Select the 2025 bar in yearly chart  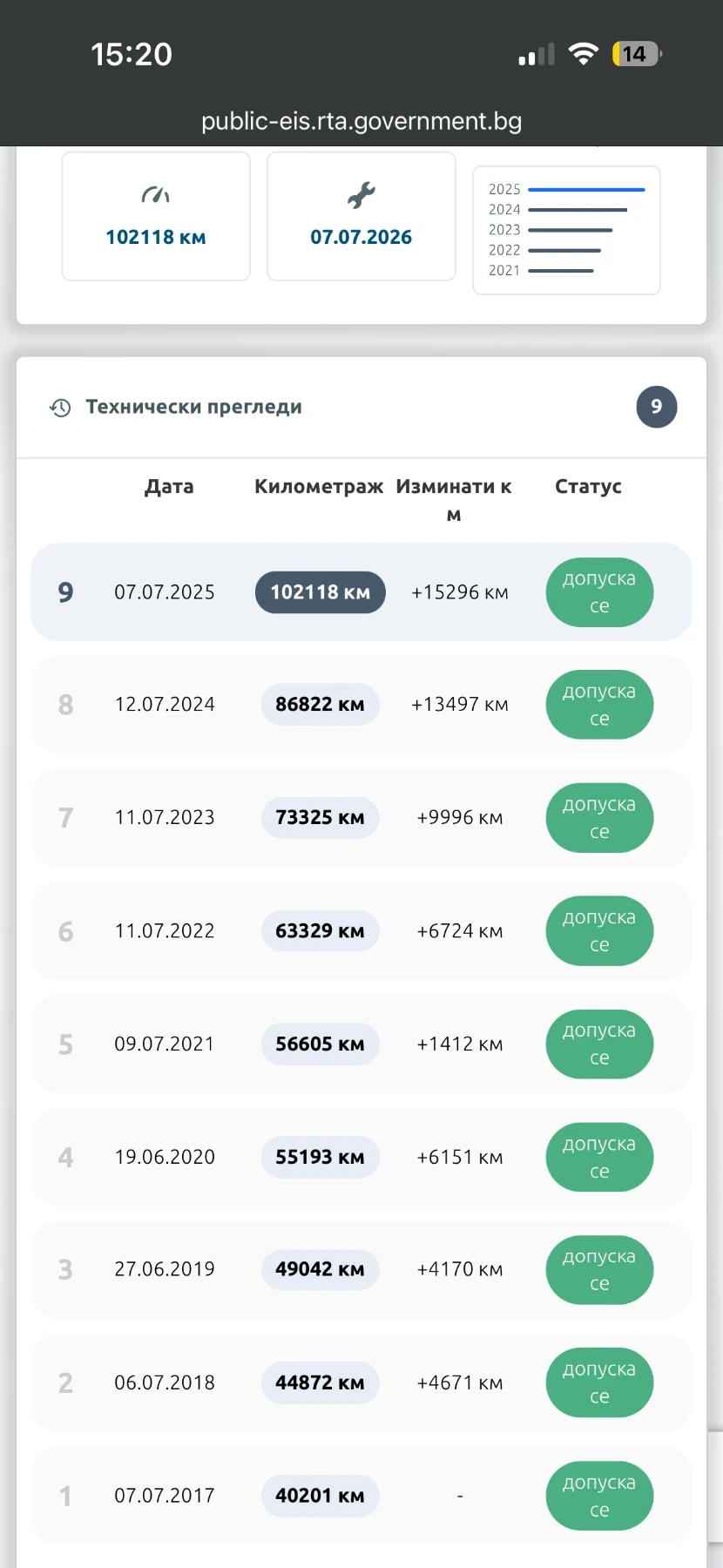click(x=586, y=189)
